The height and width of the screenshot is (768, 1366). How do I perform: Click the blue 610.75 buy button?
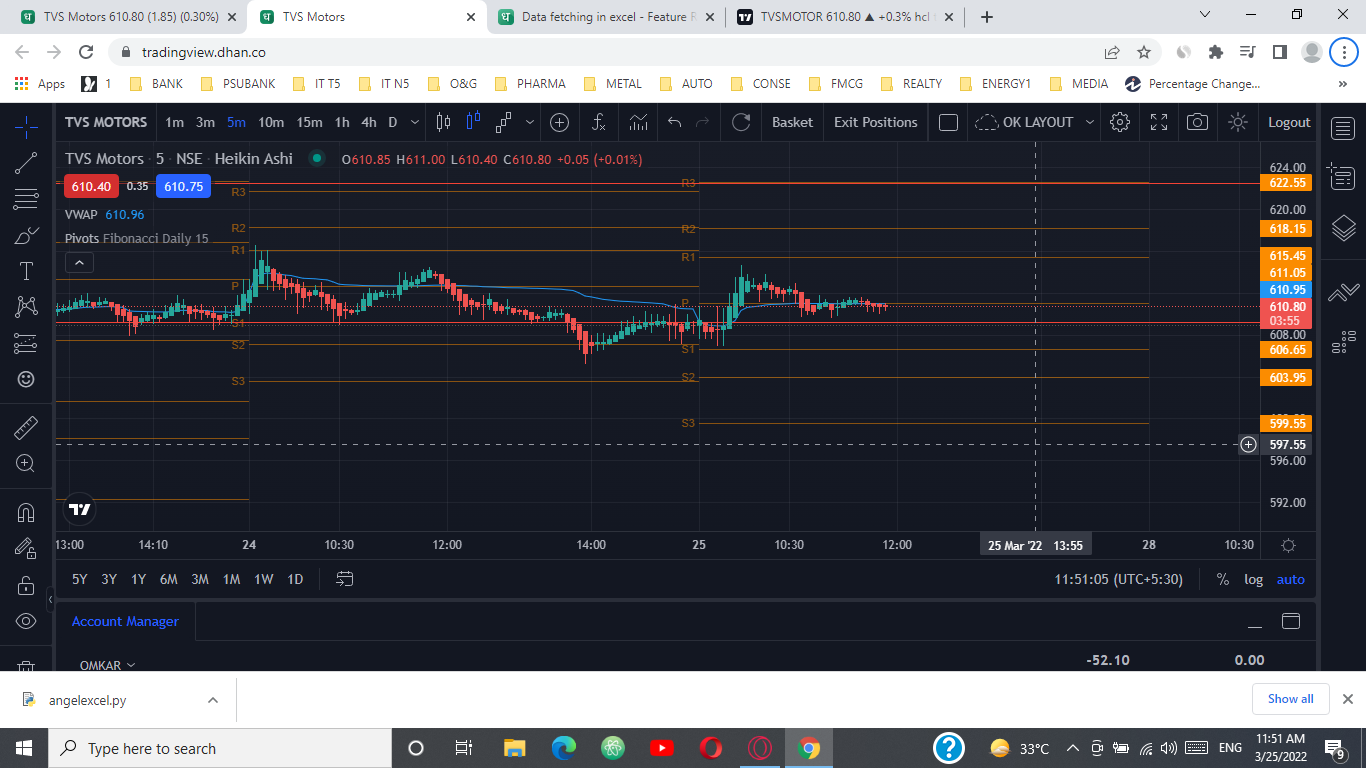coord(183,186)
